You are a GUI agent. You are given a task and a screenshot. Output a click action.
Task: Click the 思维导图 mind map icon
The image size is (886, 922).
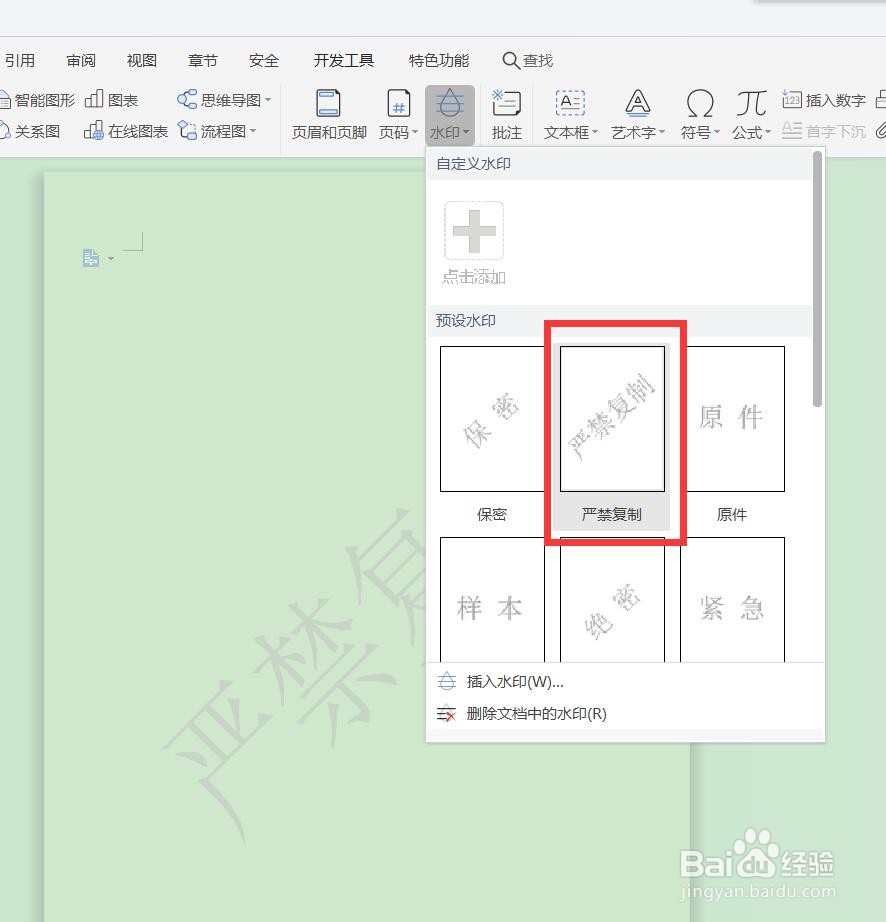[187, 99]
